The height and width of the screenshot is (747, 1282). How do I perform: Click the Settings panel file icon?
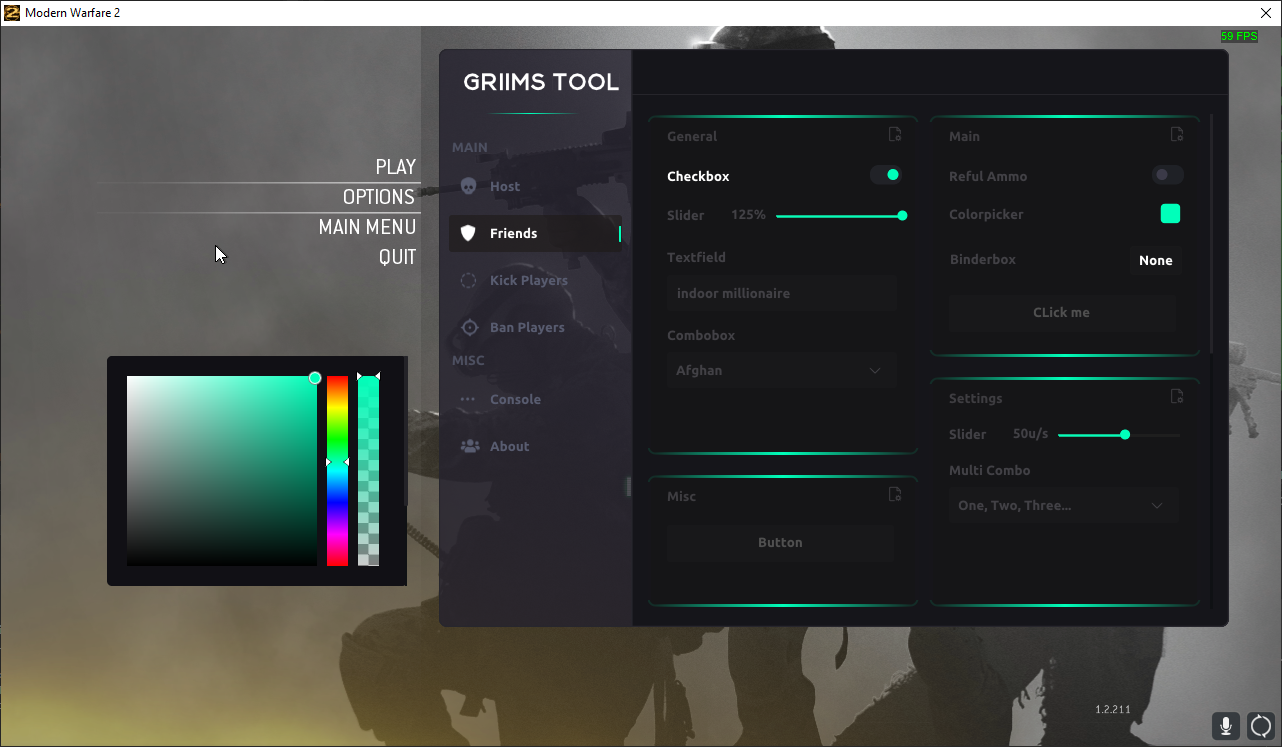[x=1177, y=397]
